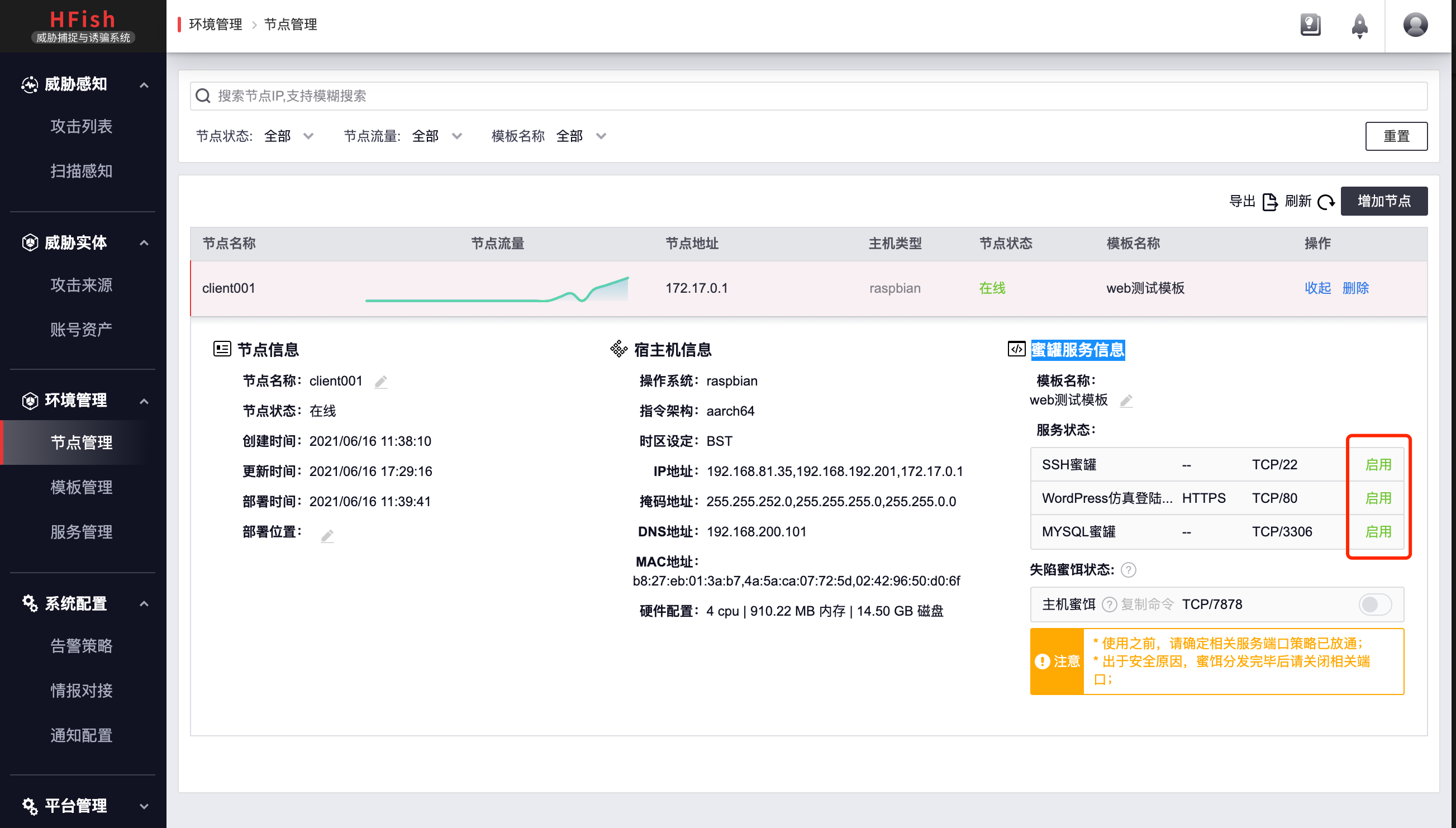
Task: Collapse the 威胁实体 menu chevron
Action: (144, 243)
